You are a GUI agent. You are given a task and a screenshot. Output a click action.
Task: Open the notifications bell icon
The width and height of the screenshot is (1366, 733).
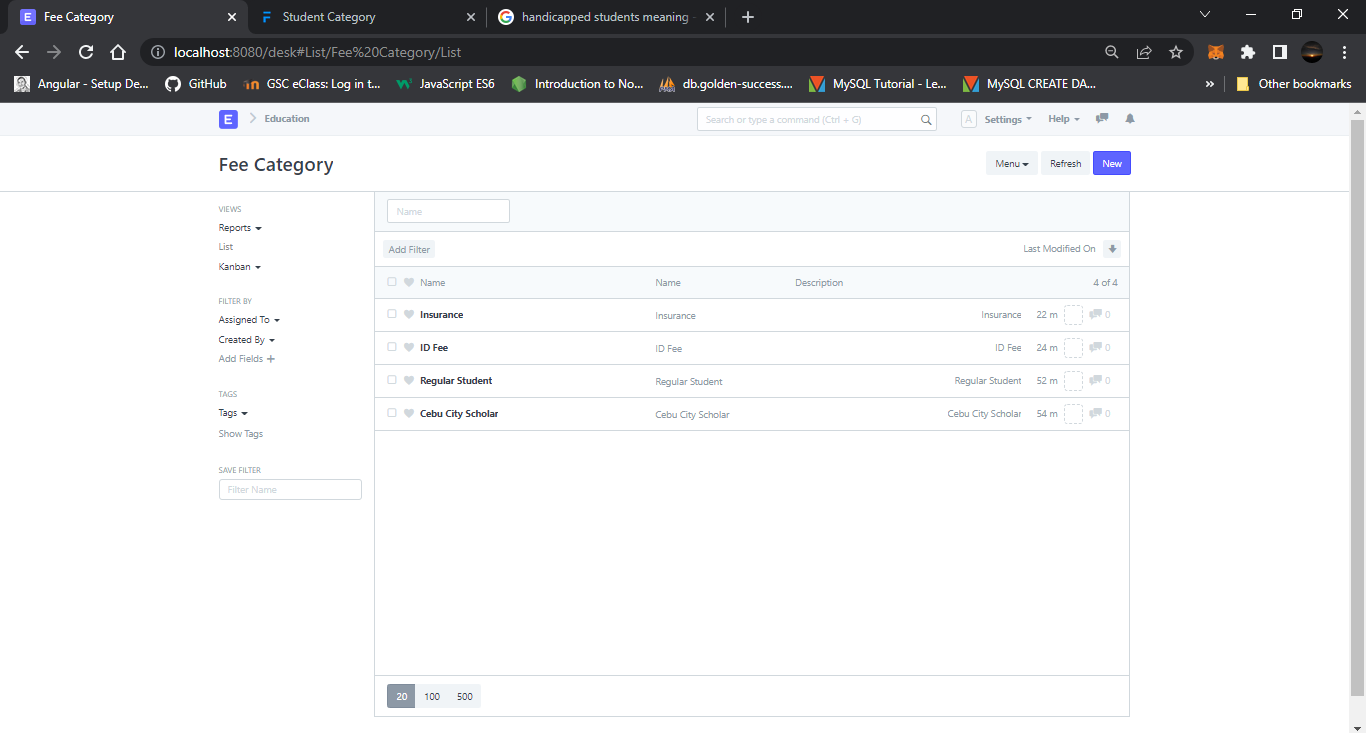(x=1130, y=118)
